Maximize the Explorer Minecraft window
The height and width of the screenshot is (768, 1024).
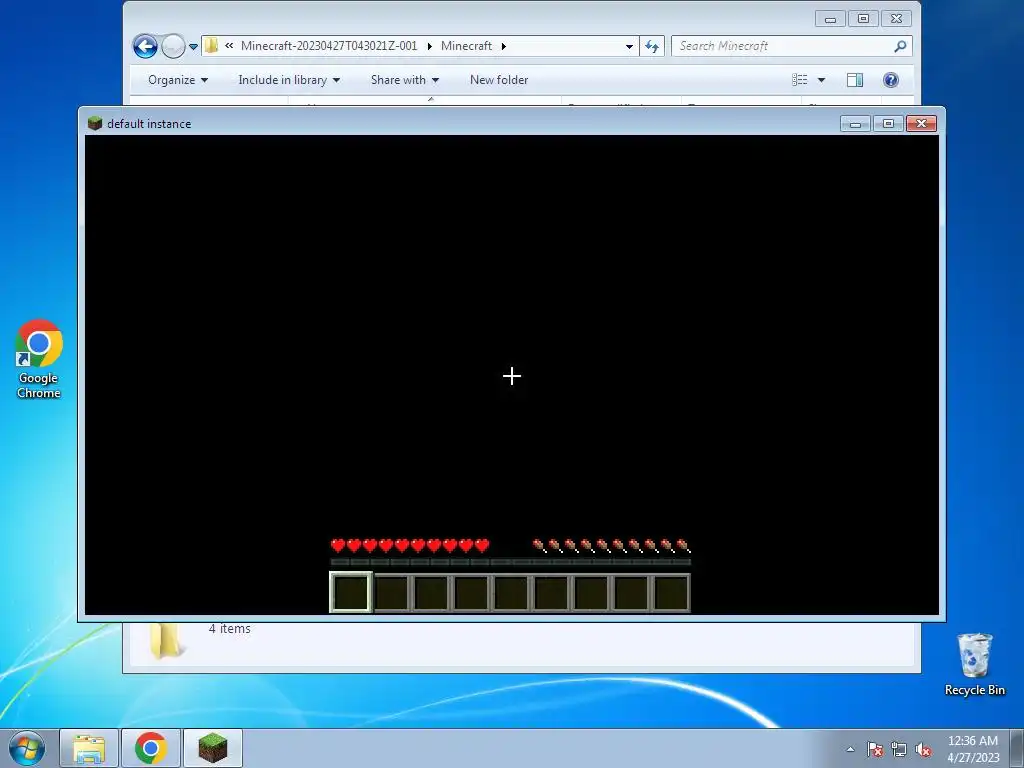coord(863,19)
